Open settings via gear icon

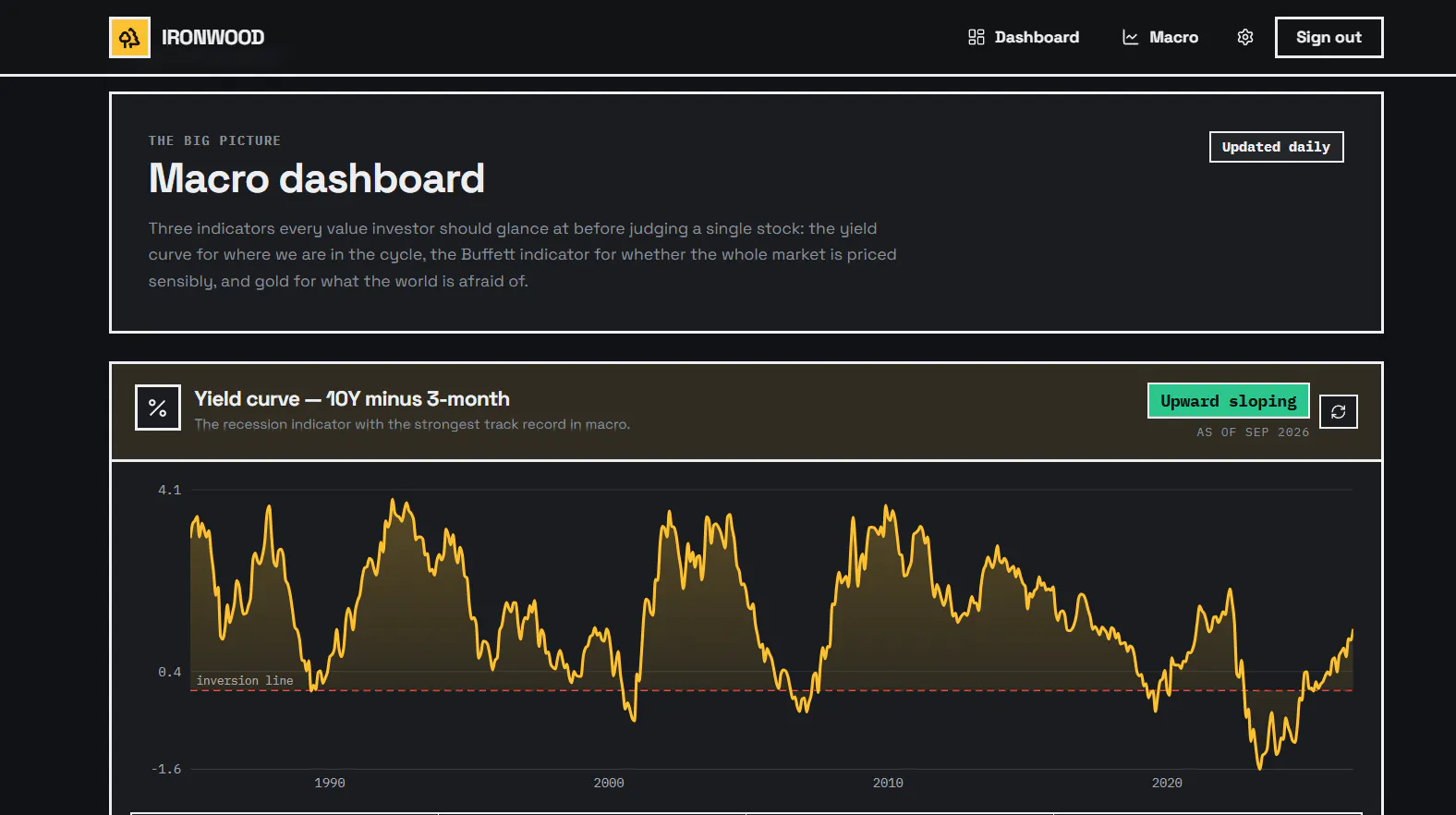coord(1245,37)
